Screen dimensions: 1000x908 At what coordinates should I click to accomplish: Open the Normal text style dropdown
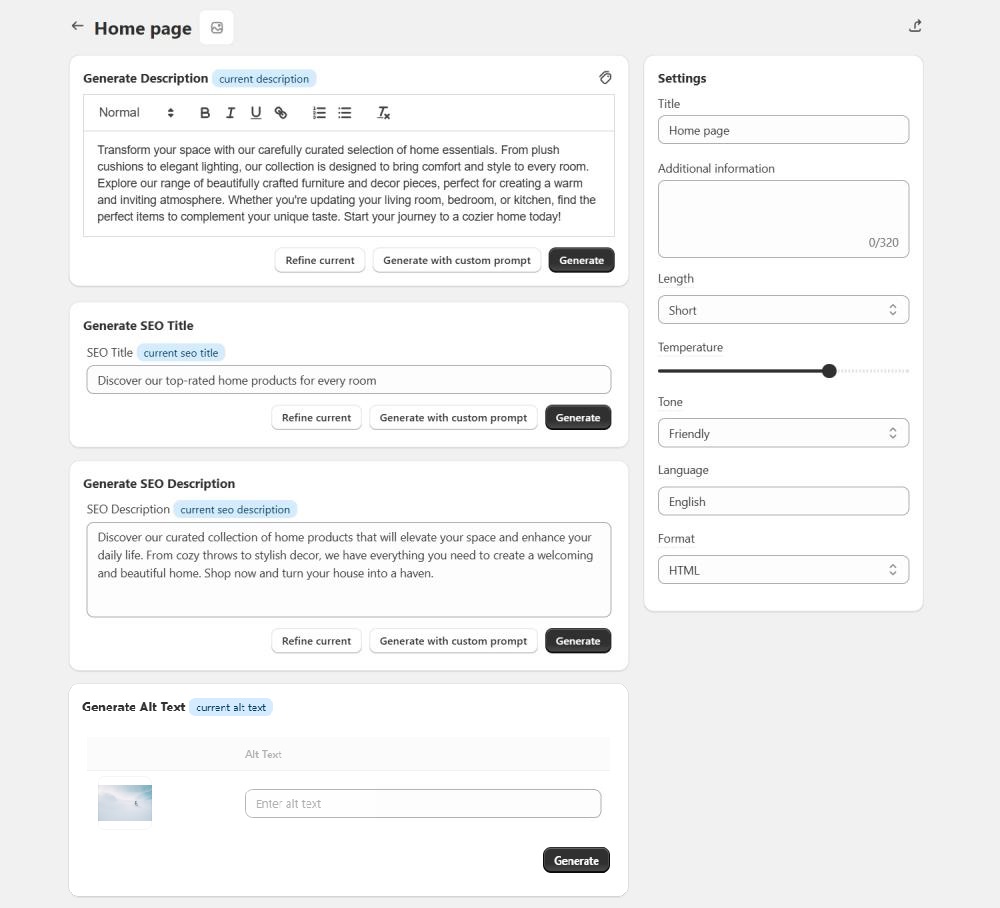pos(136,113)
